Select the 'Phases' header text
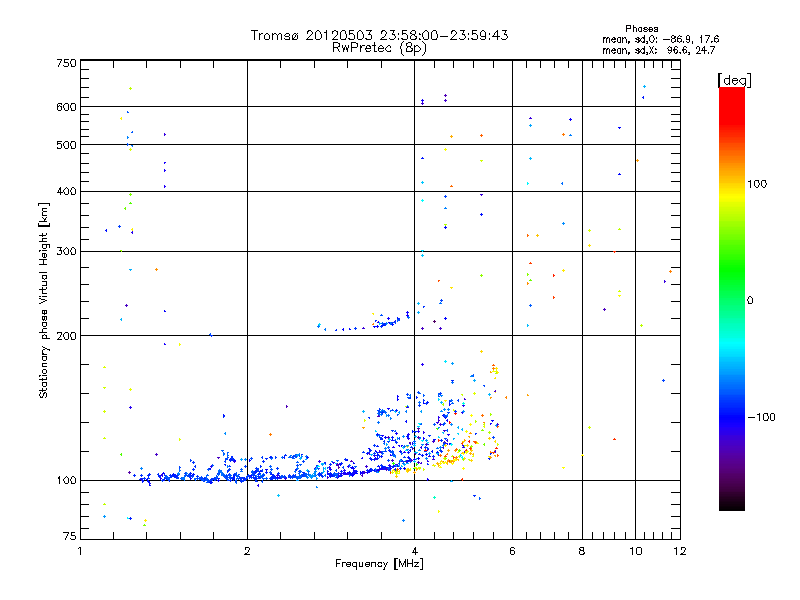The height and width of the screenshot is (600, 800). tap(641, 29)
